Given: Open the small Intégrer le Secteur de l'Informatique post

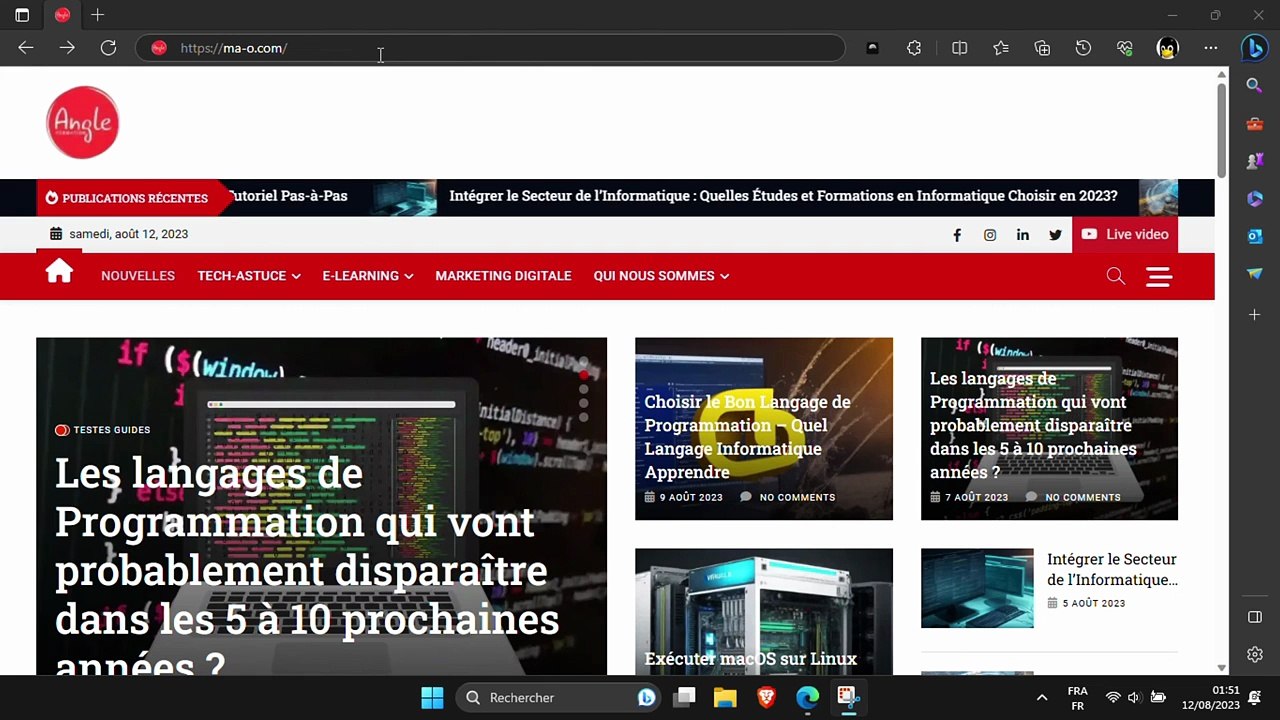Looking at the screenshot, I should (1112, 569).
